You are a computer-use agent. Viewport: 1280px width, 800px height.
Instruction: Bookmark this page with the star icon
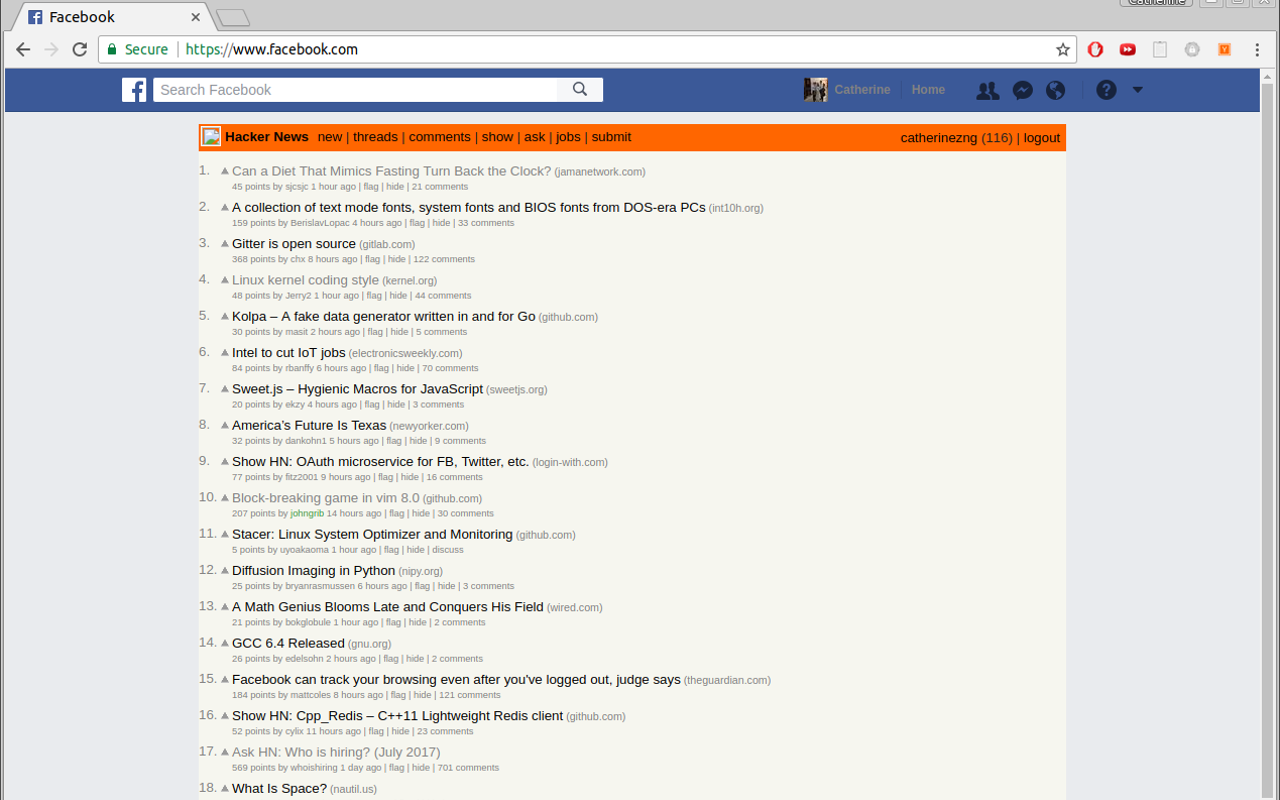(1063, 49)
